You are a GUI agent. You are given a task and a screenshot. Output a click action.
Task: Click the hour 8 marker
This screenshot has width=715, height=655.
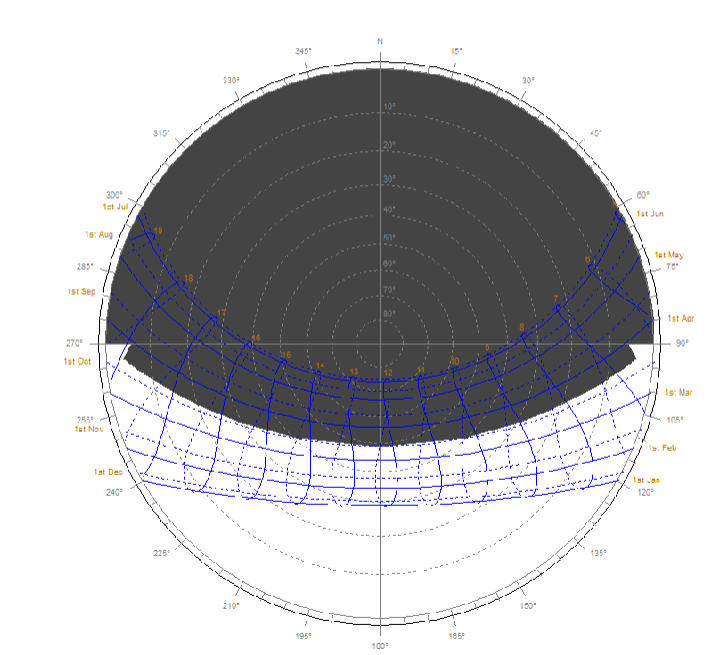click(x=521, y=327)
